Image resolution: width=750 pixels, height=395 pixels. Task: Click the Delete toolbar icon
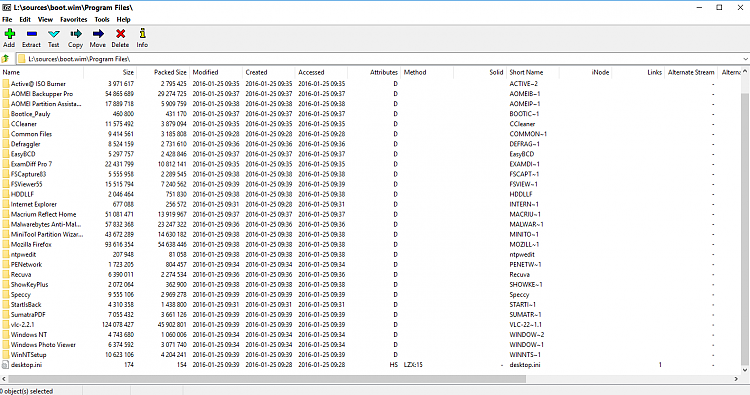[x=121, y=34]
